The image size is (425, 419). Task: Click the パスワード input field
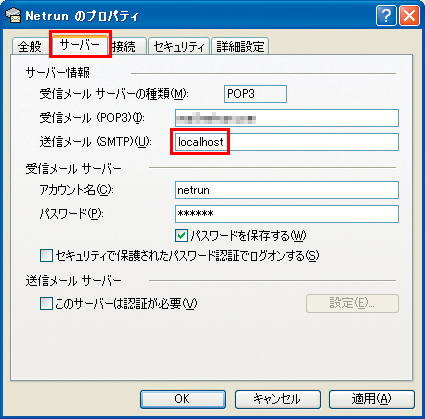click(x=287, y=214)
